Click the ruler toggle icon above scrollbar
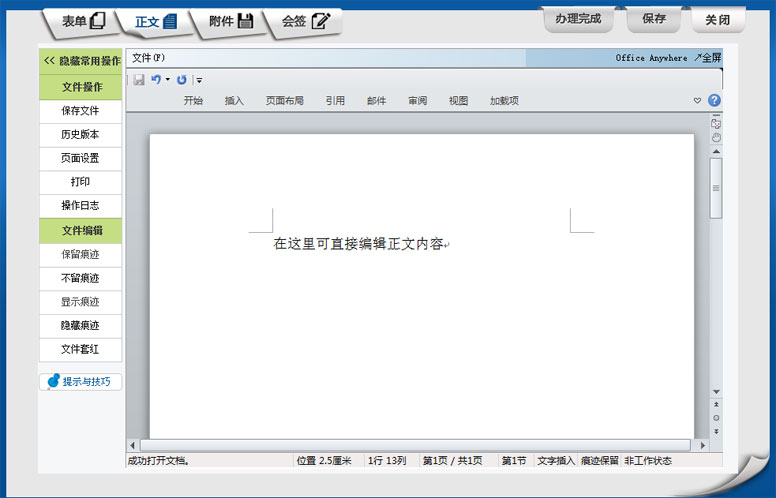Viewport: 776px width, 498px height. point(716,123)
